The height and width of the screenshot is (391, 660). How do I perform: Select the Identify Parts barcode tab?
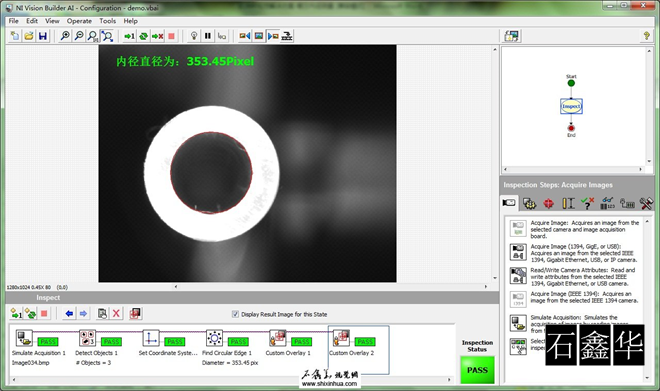point(607,204)
